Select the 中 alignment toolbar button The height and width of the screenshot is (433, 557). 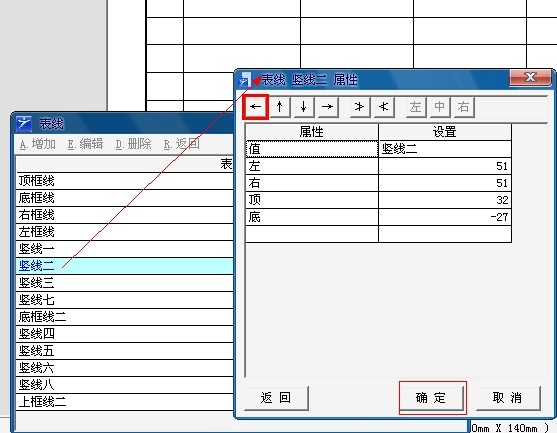pos(439,107)
